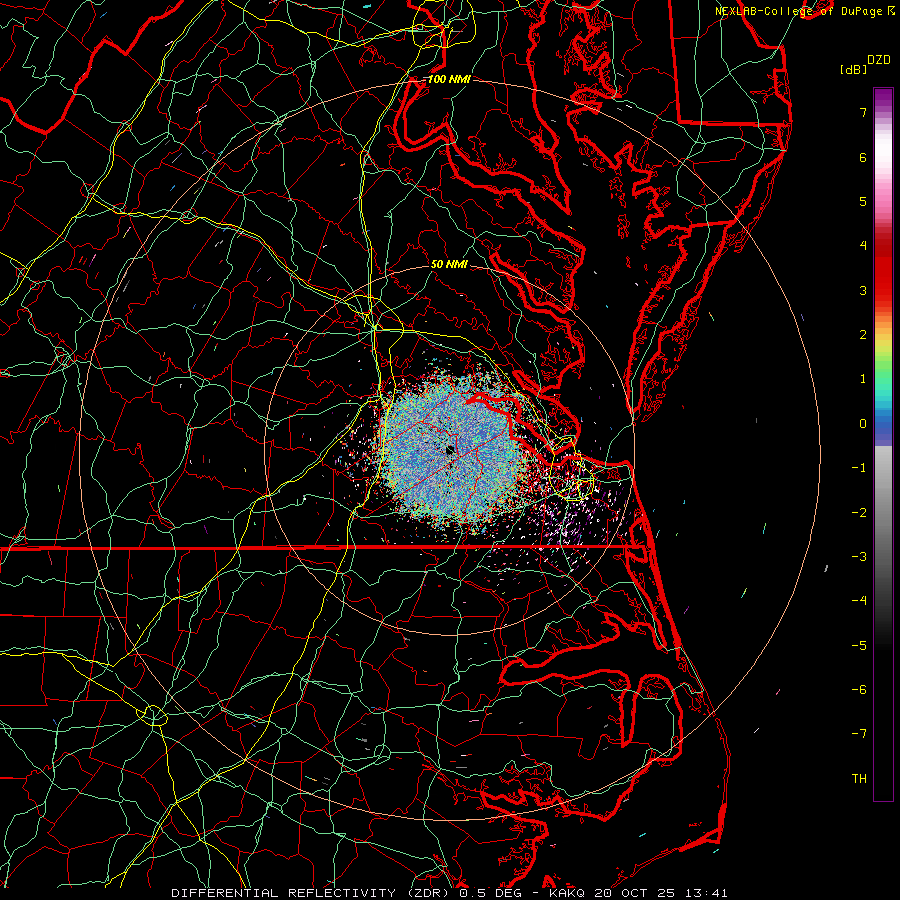Click the 0 dB value on the scale
This screenshot has width=900, height=900.
(x=863, y=424)
